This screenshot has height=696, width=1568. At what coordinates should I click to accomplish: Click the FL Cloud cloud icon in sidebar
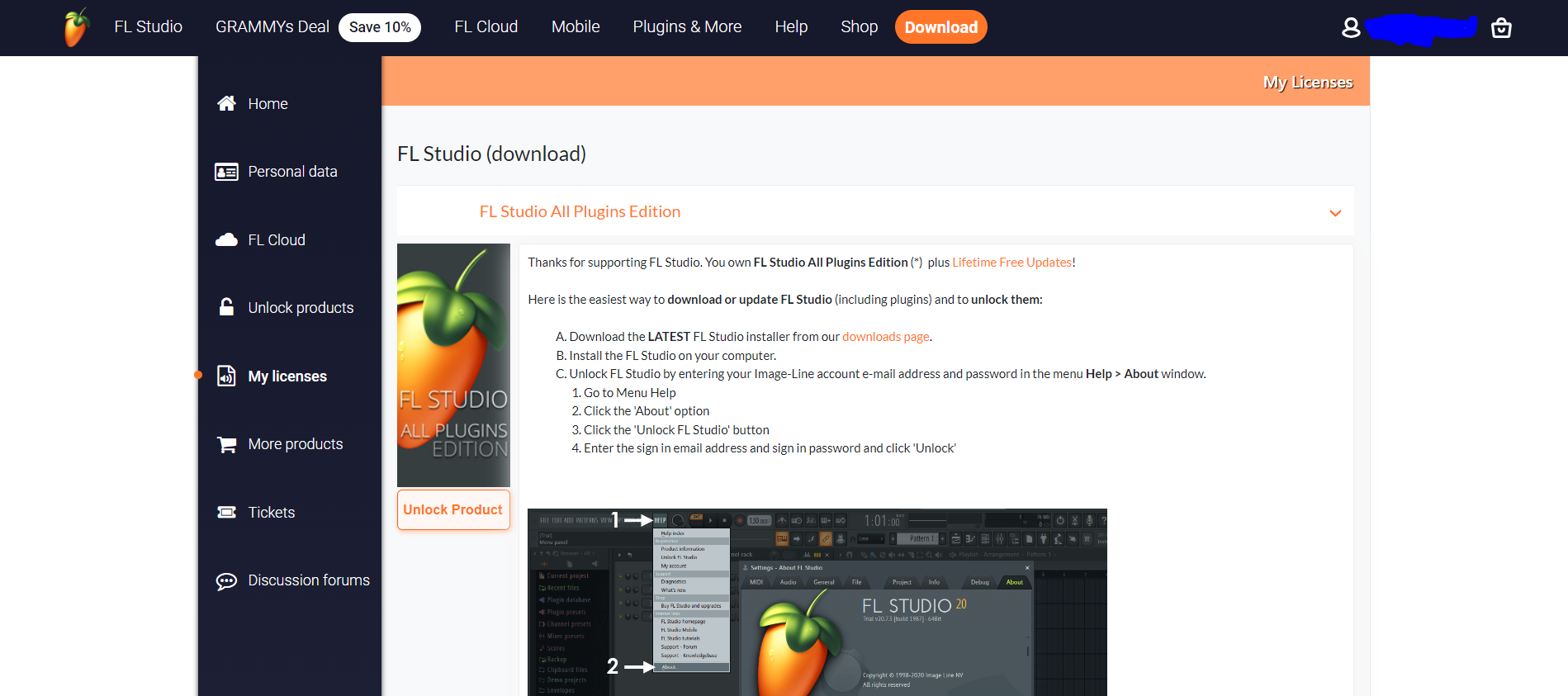point(226,239)
